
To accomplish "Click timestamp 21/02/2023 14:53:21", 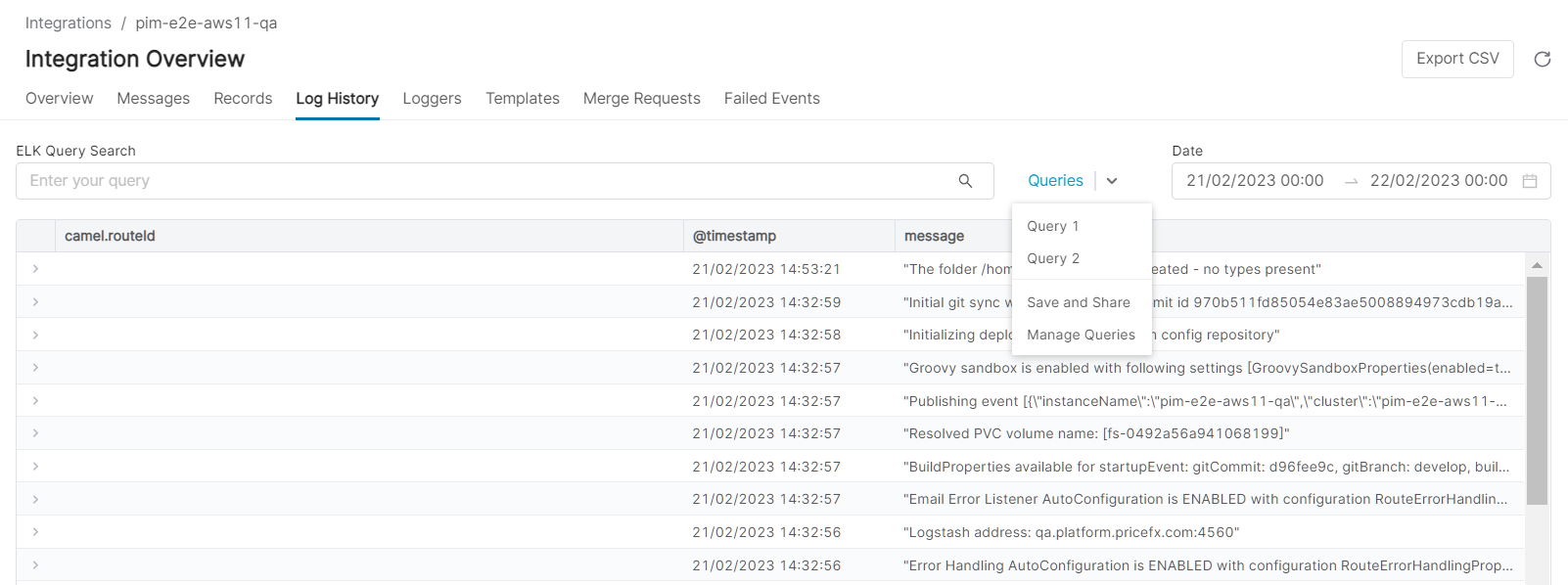I will point(766,269).
